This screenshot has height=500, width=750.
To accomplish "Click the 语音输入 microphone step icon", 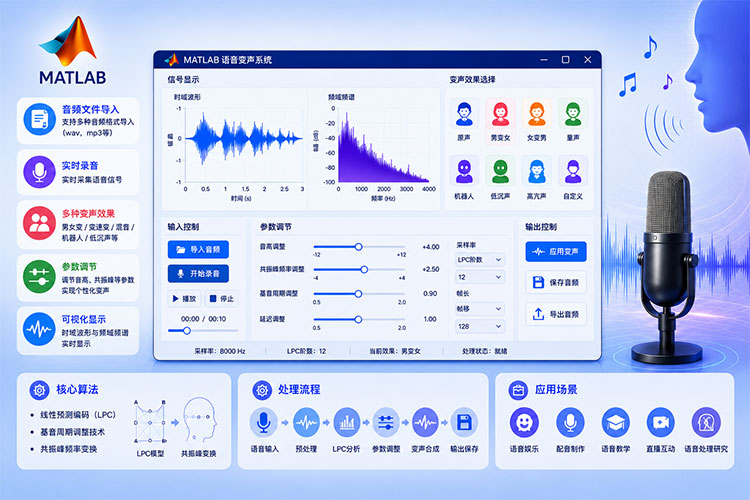I will [264, 422].
